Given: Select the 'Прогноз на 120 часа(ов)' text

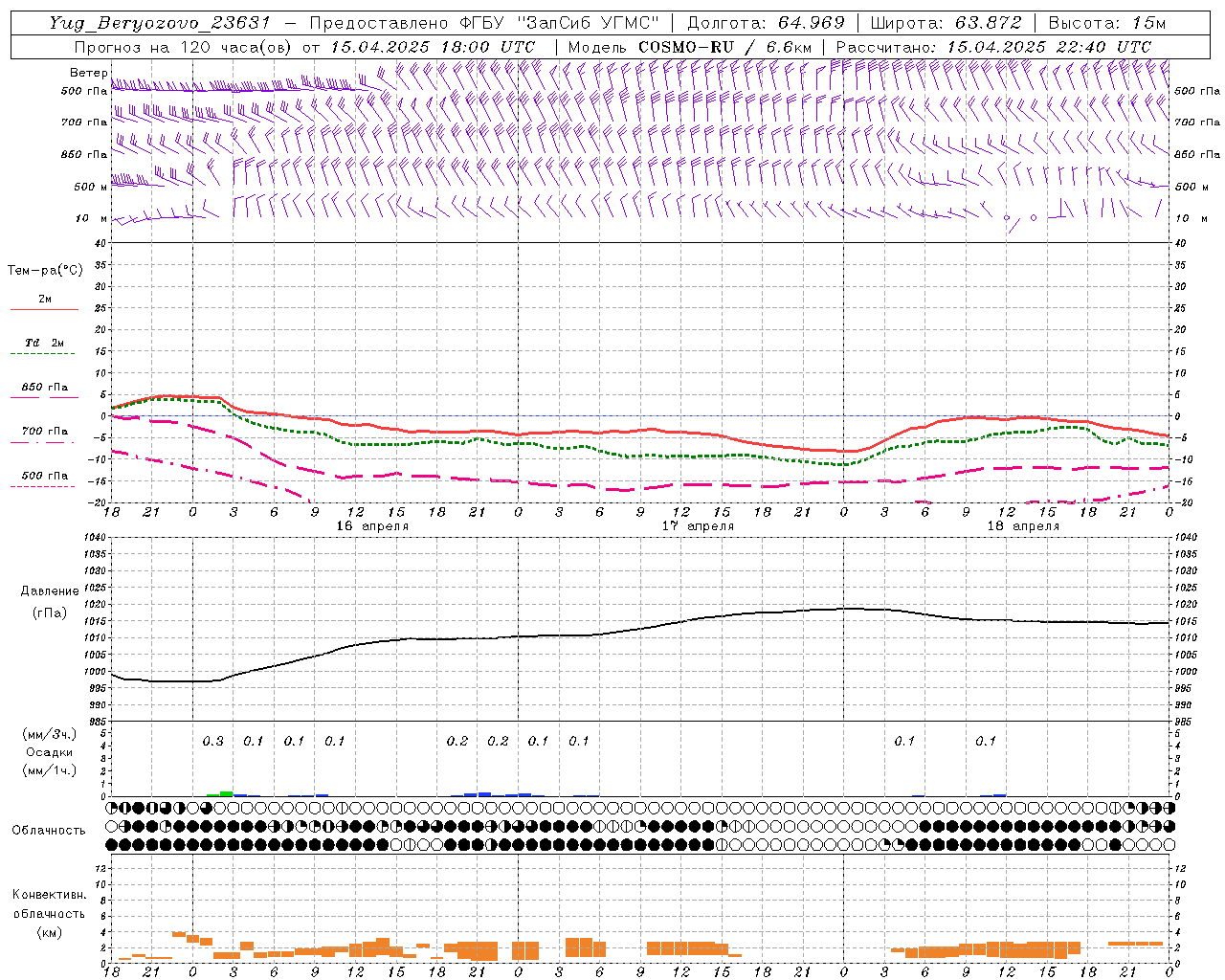Looking at the screenshot, I should (184, 47).
